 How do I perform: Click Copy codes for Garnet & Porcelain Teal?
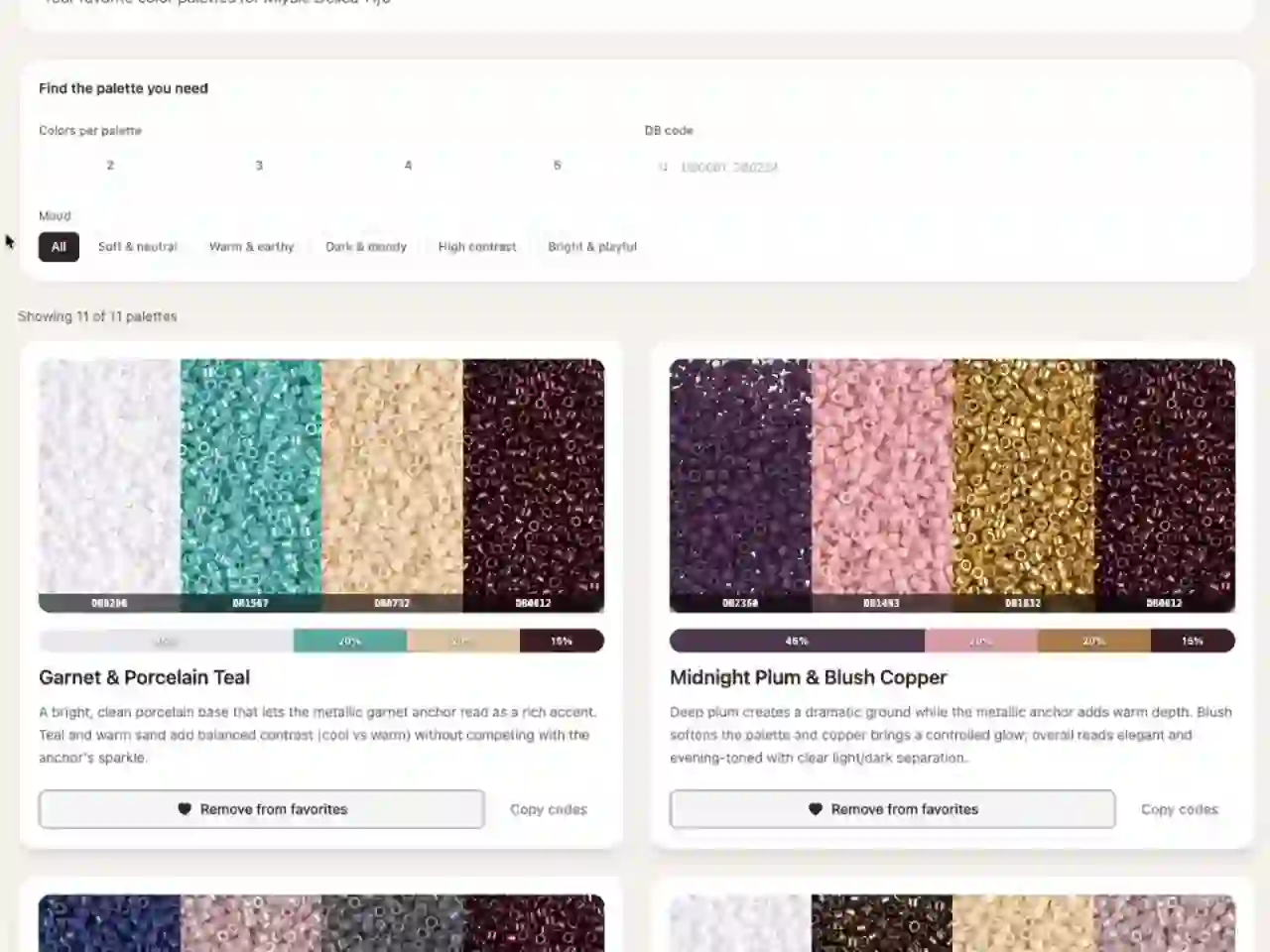(548, 808)
